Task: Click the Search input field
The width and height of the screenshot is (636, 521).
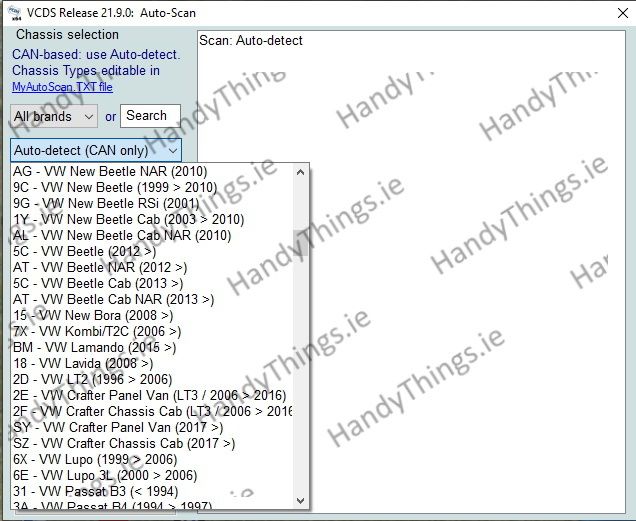Action: [x=150, y=116]
